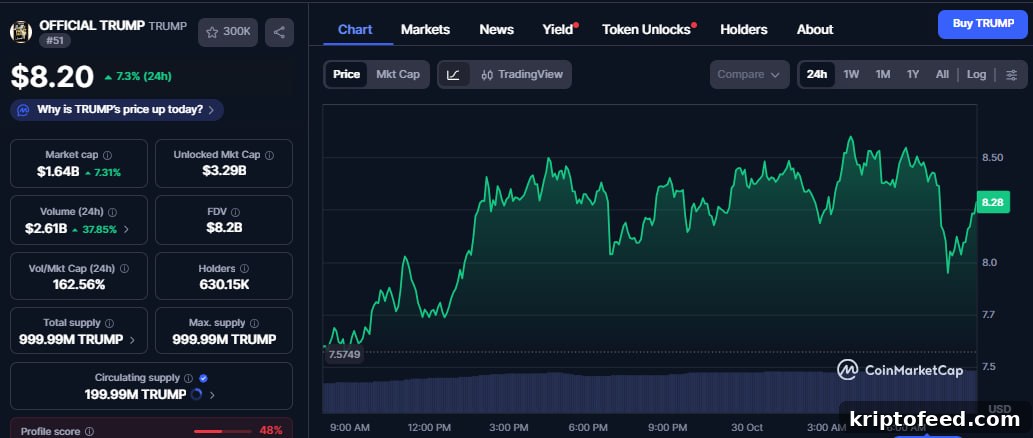
Task: Click the 48% profile score value
Action: 271,431
